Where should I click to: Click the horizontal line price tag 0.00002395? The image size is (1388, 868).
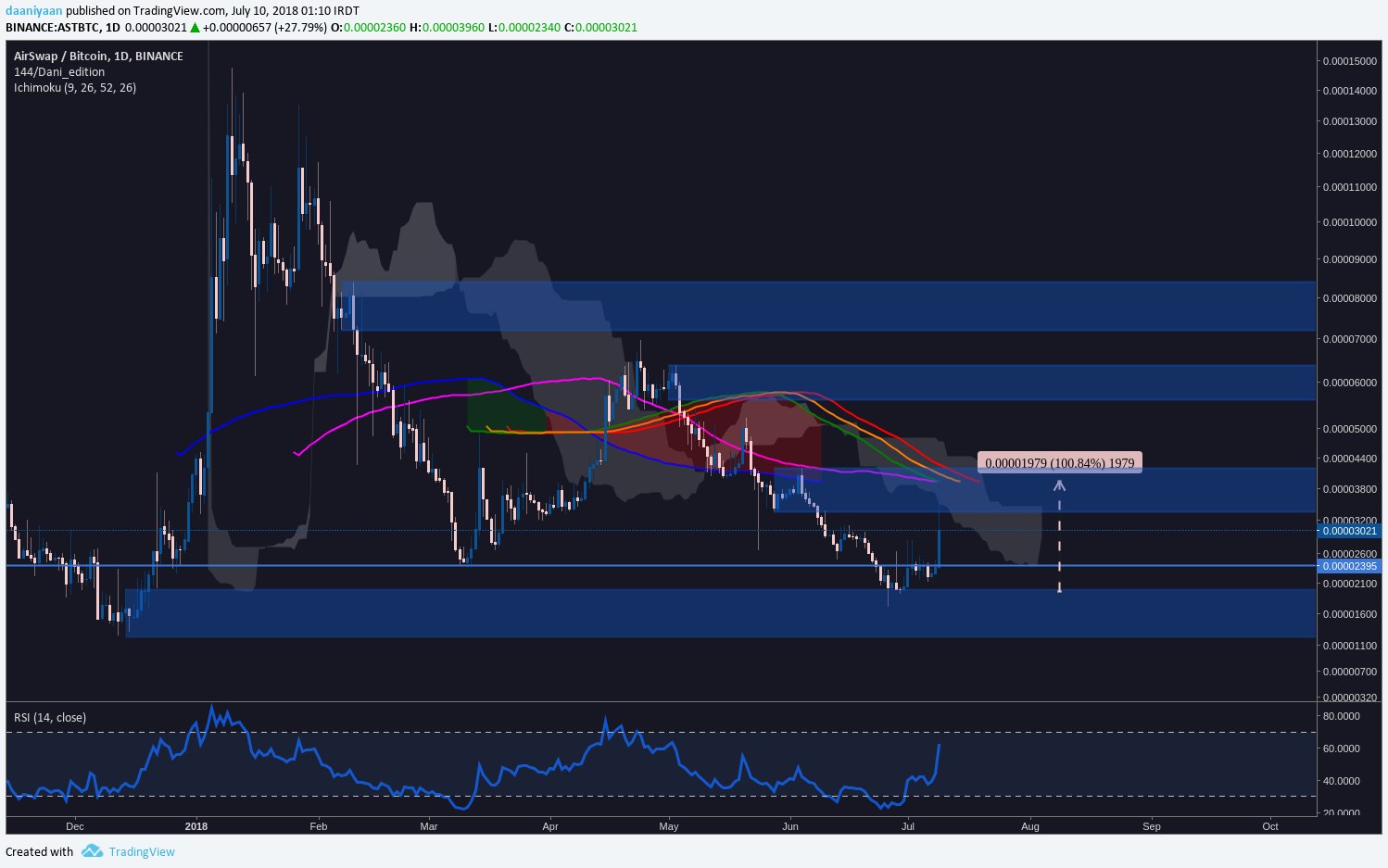tap(1349, 566)
